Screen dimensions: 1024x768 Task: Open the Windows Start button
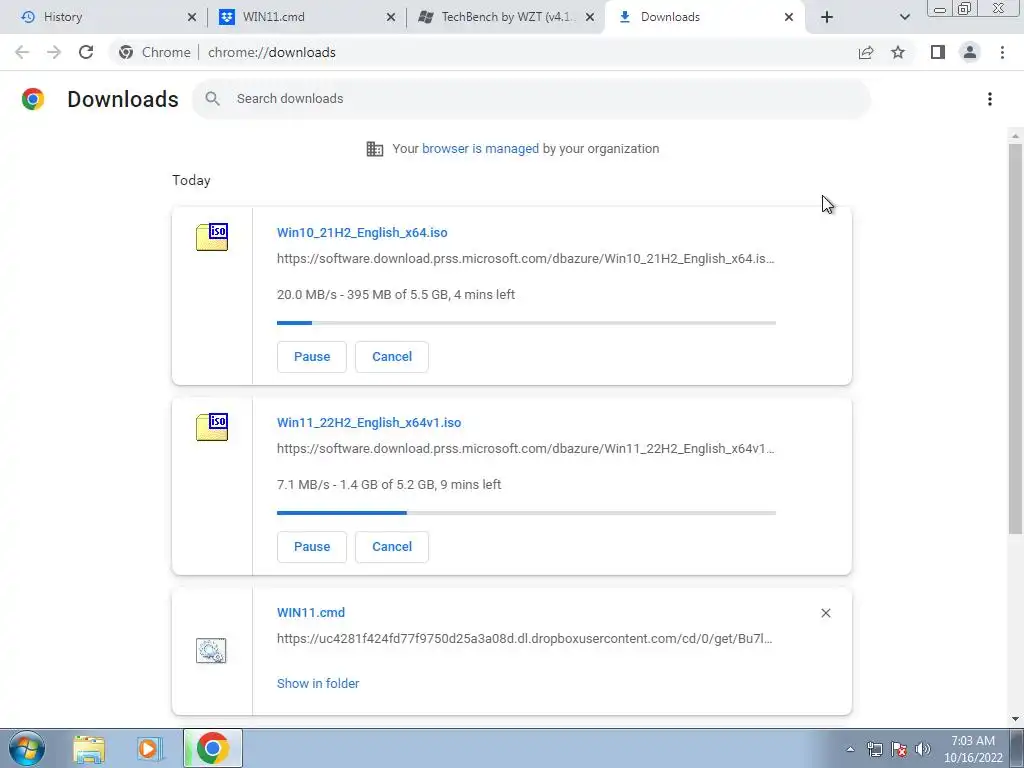27,748
